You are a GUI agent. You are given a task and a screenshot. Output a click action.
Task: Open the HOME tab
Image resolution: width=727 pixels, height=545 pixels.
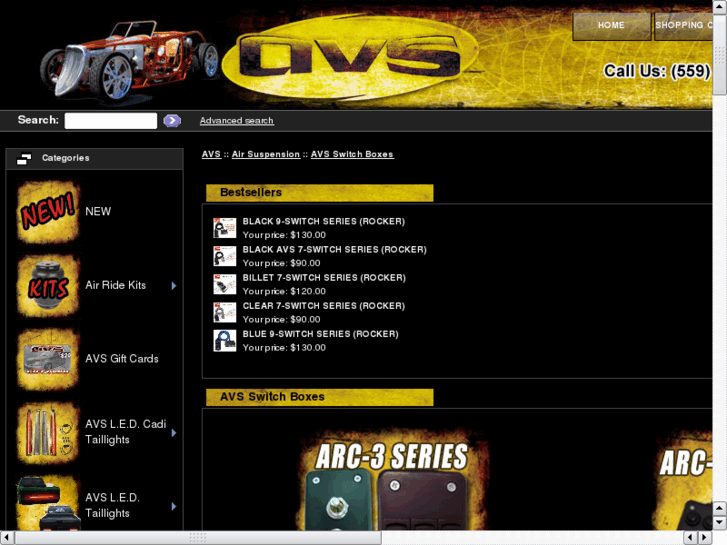(612, 26)
